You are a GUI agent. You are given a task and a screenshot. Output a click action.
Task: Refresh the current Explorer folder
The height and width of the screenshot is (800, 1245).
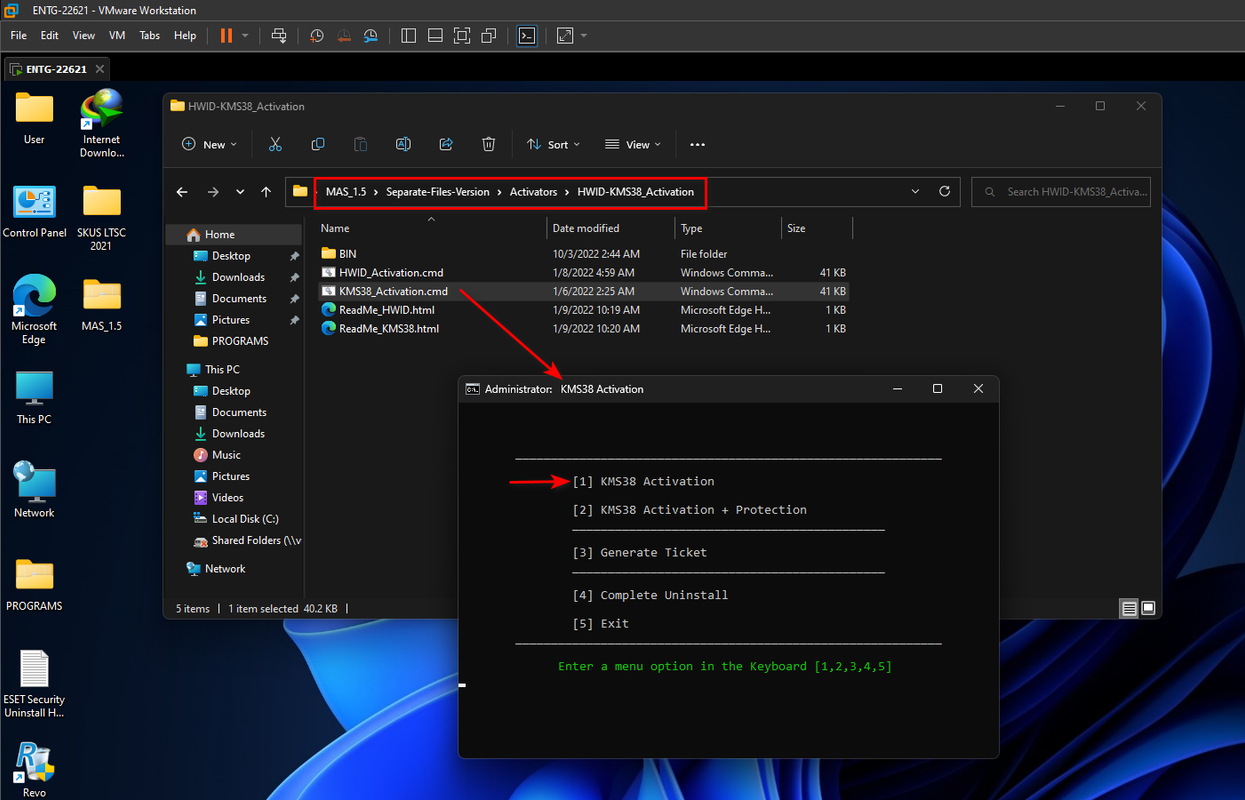click(x=944, y=192)
